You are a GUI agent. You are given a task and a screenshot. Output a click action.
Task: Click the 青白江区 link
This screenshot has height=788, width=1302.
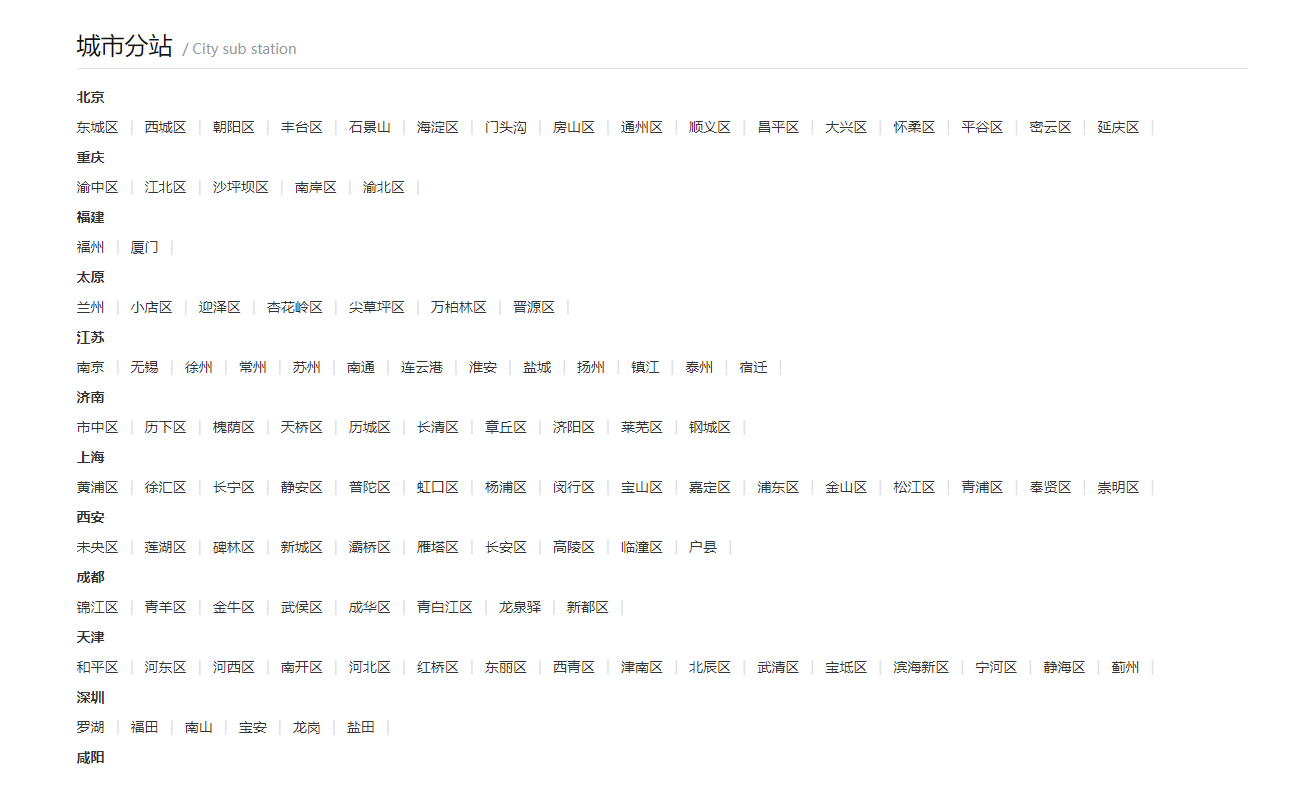point(444,607)
